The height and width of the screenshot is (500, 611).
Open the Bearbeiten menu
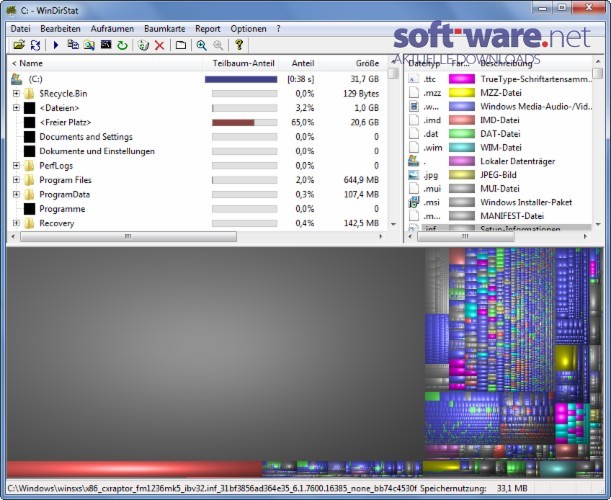60,29
